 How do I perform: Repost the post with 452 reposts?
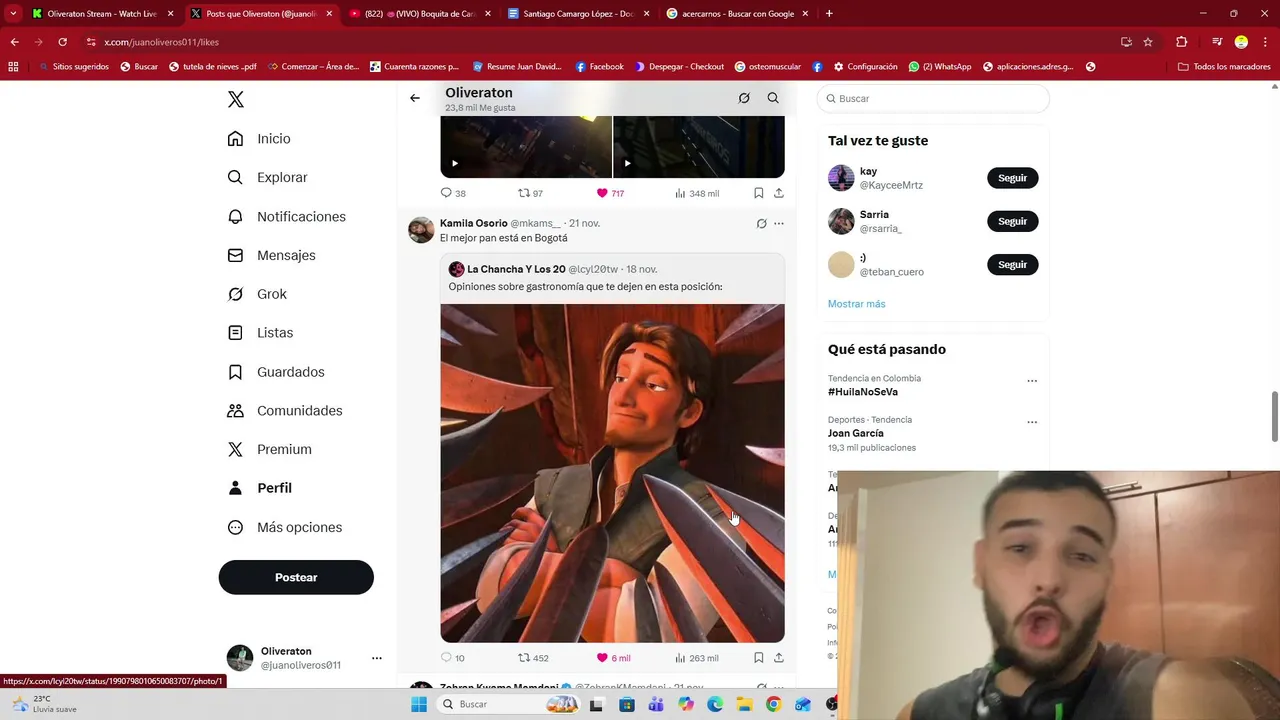[533, 658]
